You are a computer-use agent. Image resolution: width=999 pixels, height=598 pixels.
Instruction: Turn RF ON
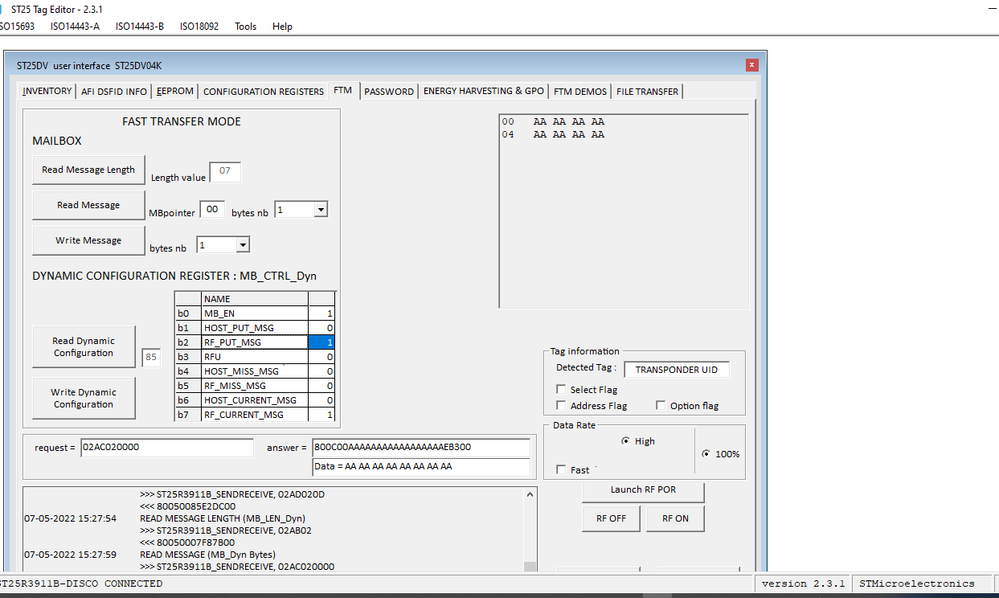click(675, 518)
